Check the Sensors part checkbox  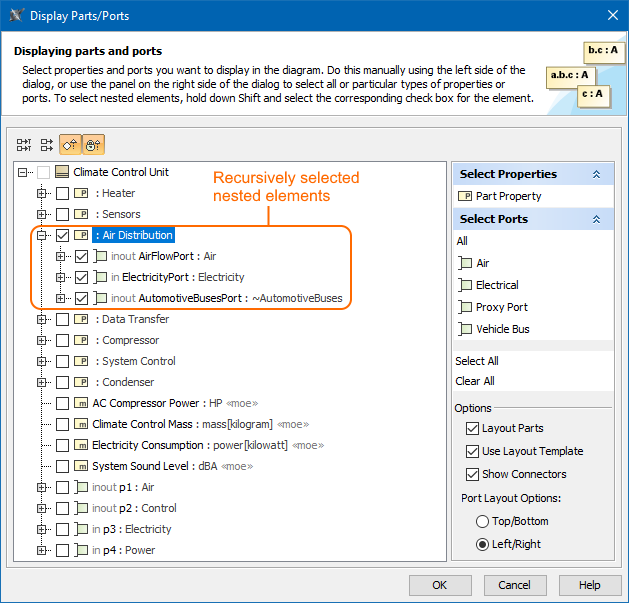pos(62,214)
